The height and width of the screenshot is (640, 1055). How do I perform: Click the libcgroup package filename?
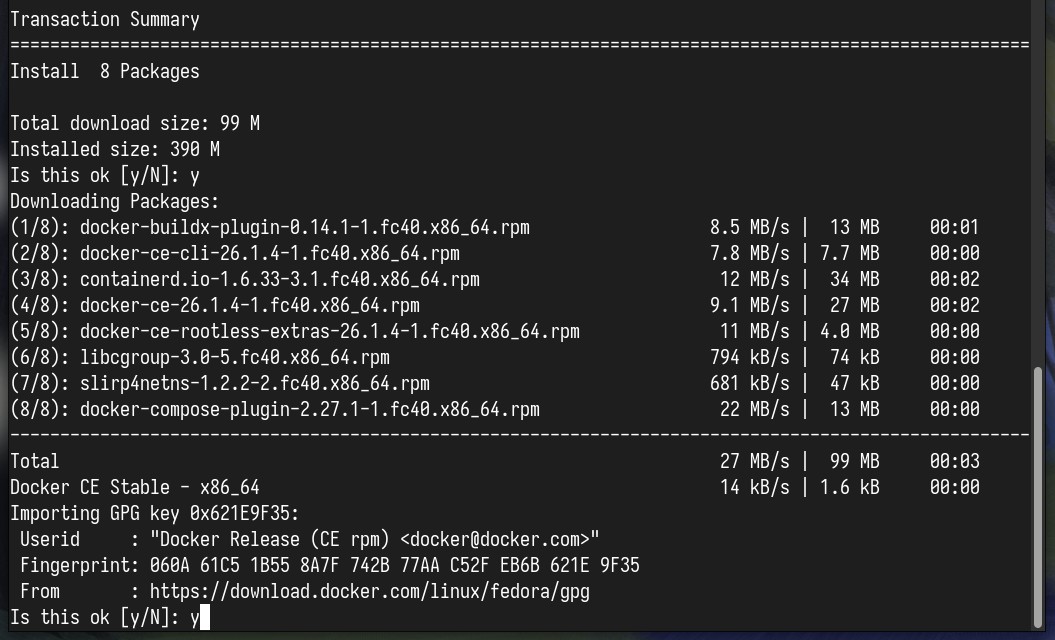[234, 357]
